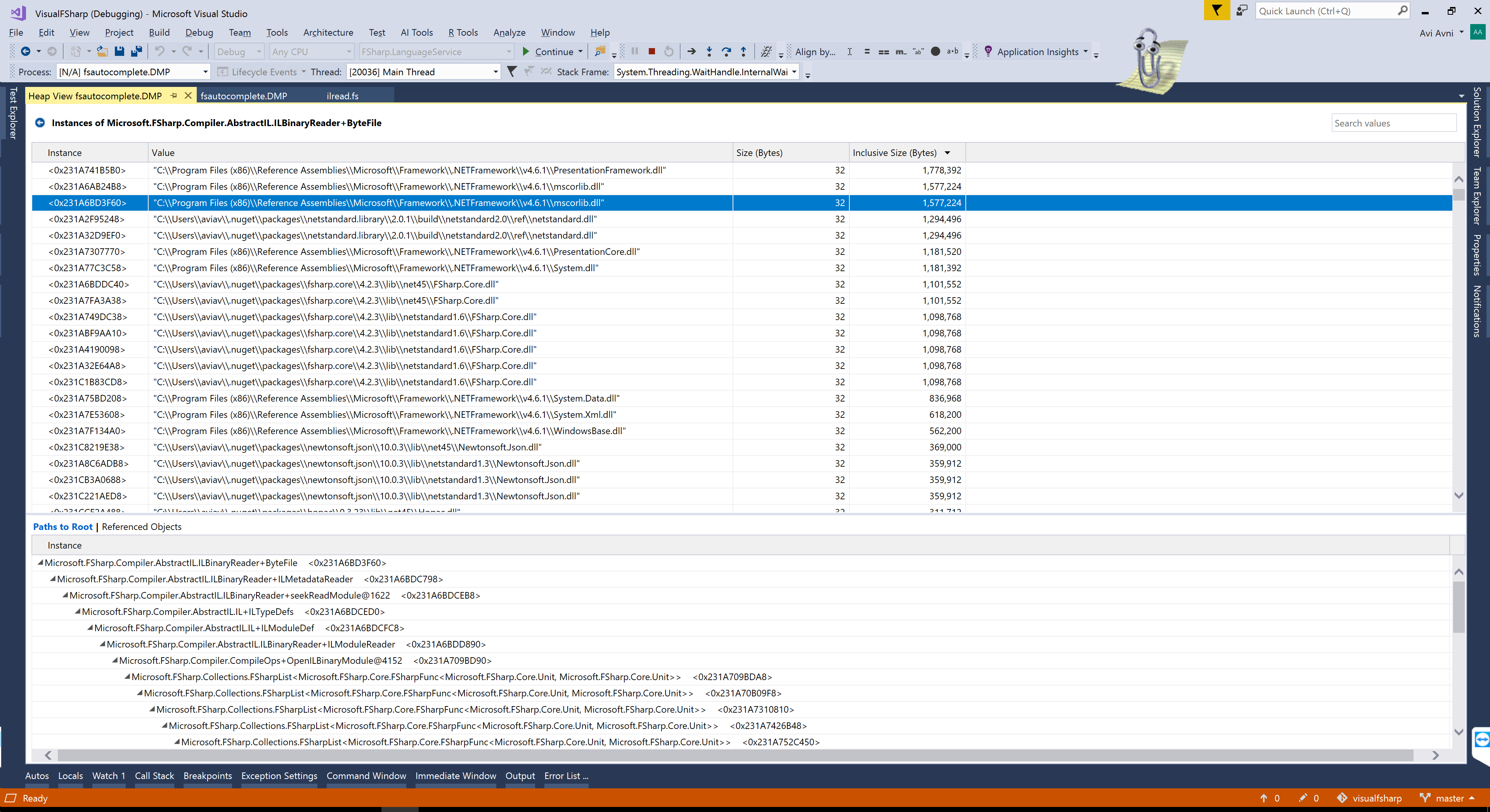Open the Referenced Objects link
The height and width of the screenshot is (812, 1490).
coord(141,526)
